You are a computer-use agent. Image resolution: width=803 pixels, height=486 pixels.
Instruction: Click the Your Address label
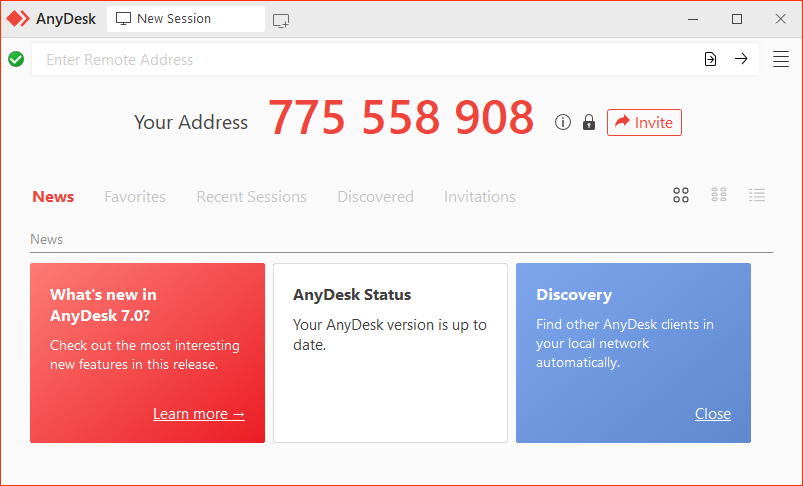click(191, 122)
